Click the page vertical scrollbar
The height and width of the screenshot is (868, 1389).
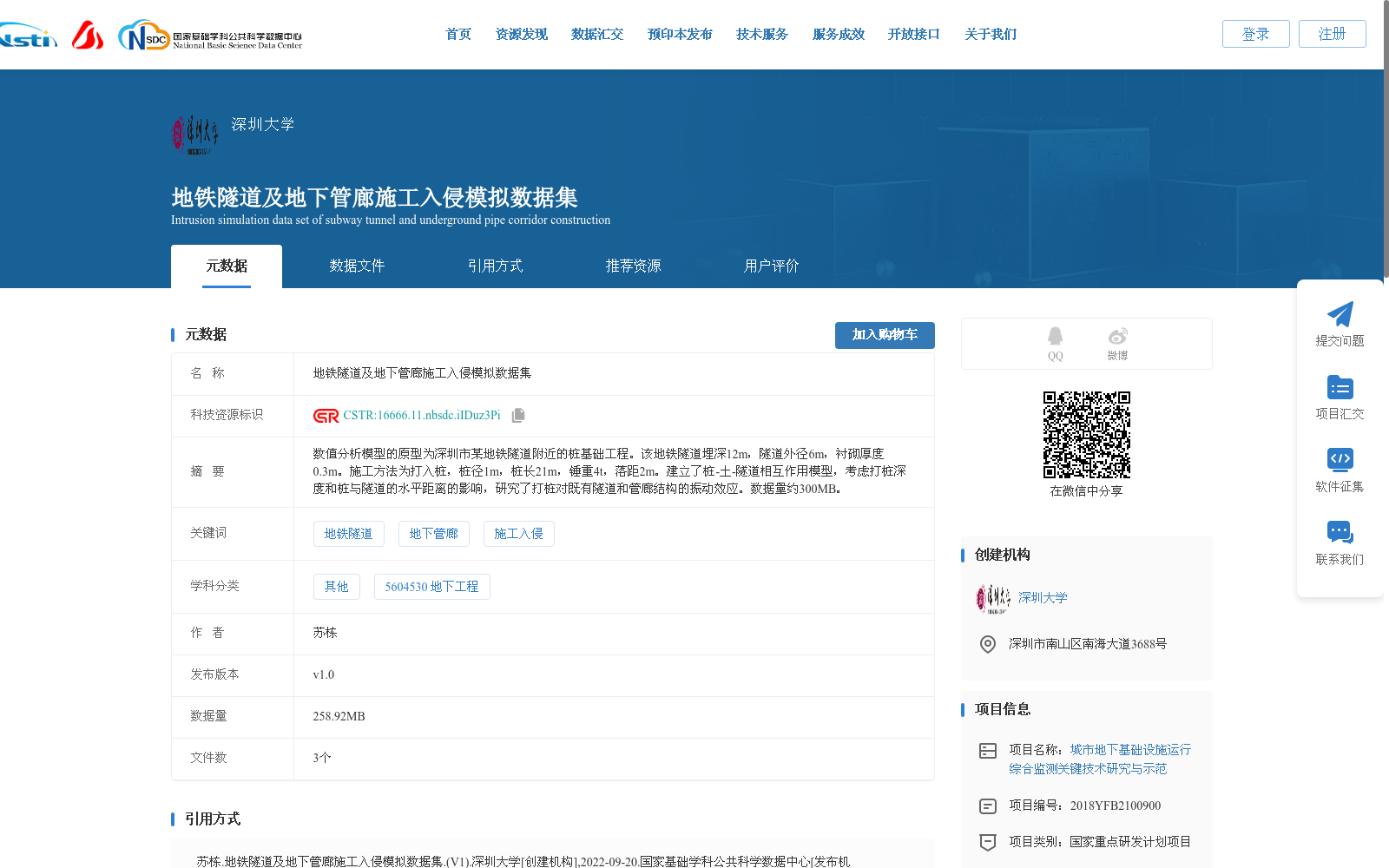[x=1386, y=139]
